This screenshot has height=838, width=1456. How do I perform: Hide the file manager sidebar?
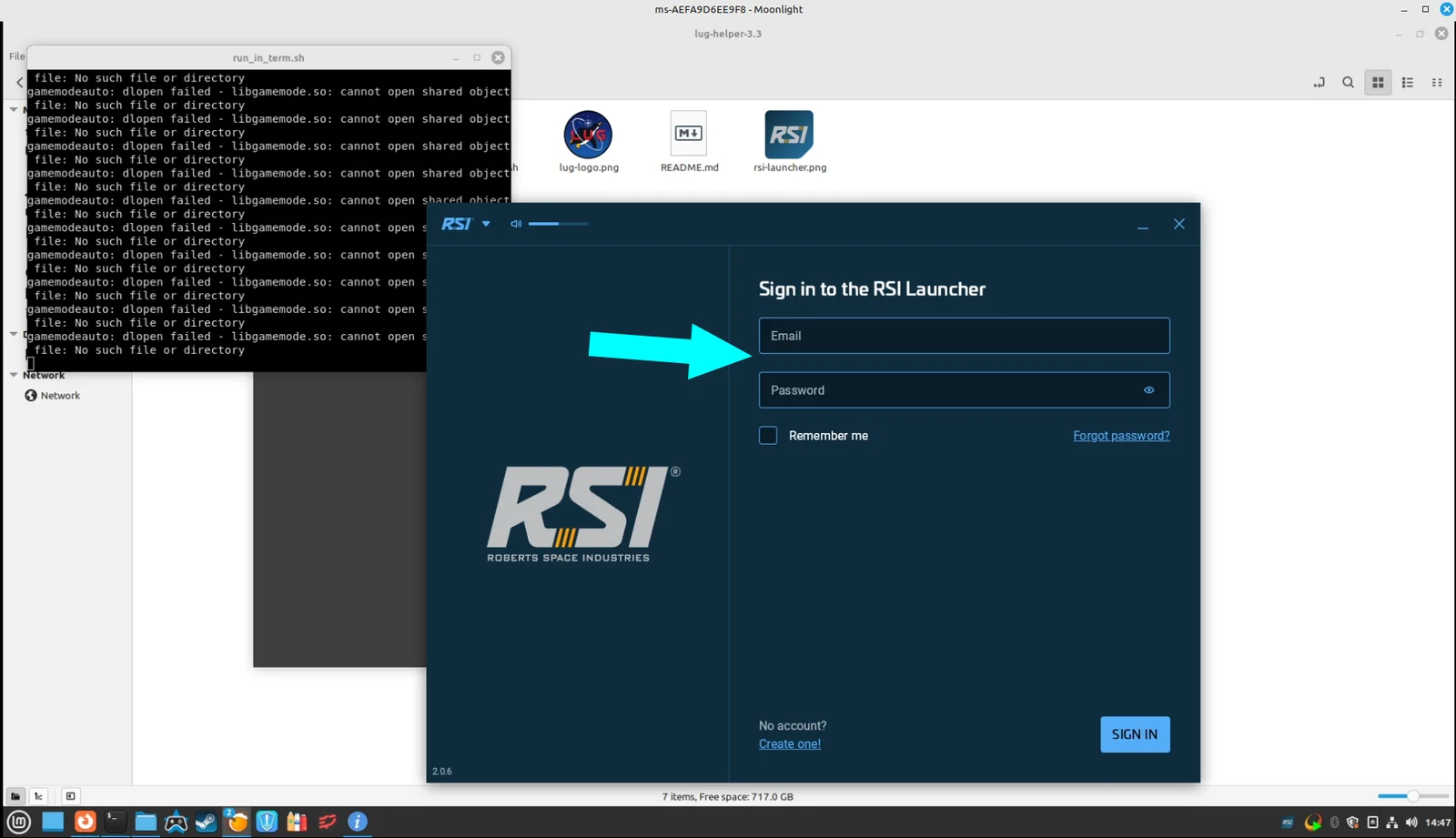(70, 796)
